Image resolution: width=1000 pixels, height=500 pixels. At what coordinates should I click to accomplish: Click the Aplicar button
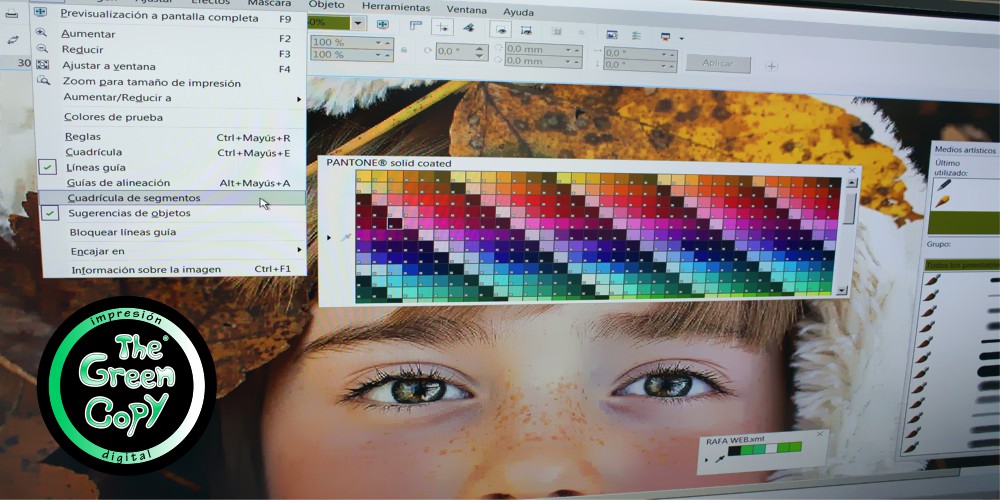(x=717, y=63)
